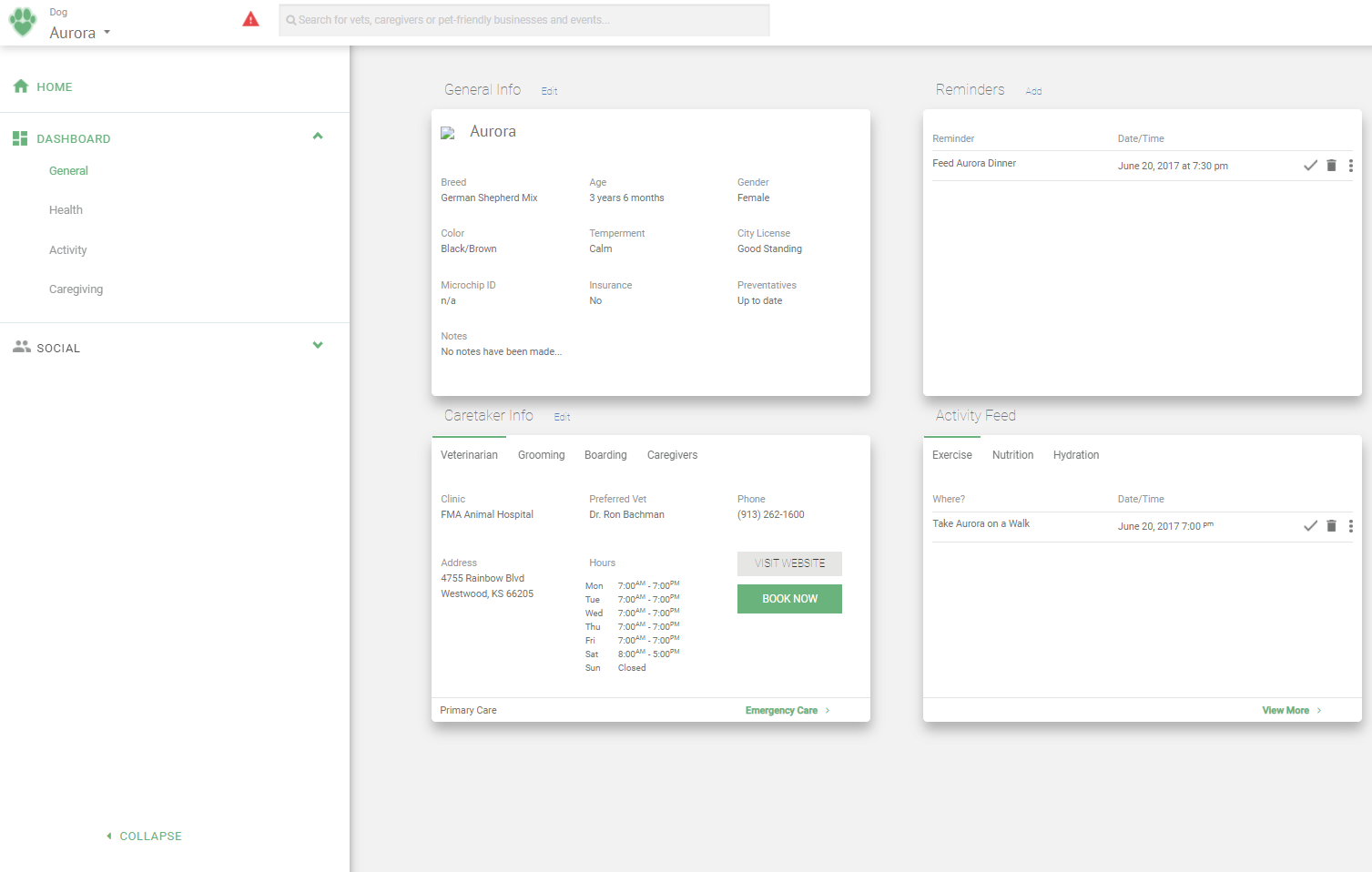Open more options for the walk activity
The width and height of the screenshot is (1372, 872).
pyautogui.click(x=1350, y=526)
